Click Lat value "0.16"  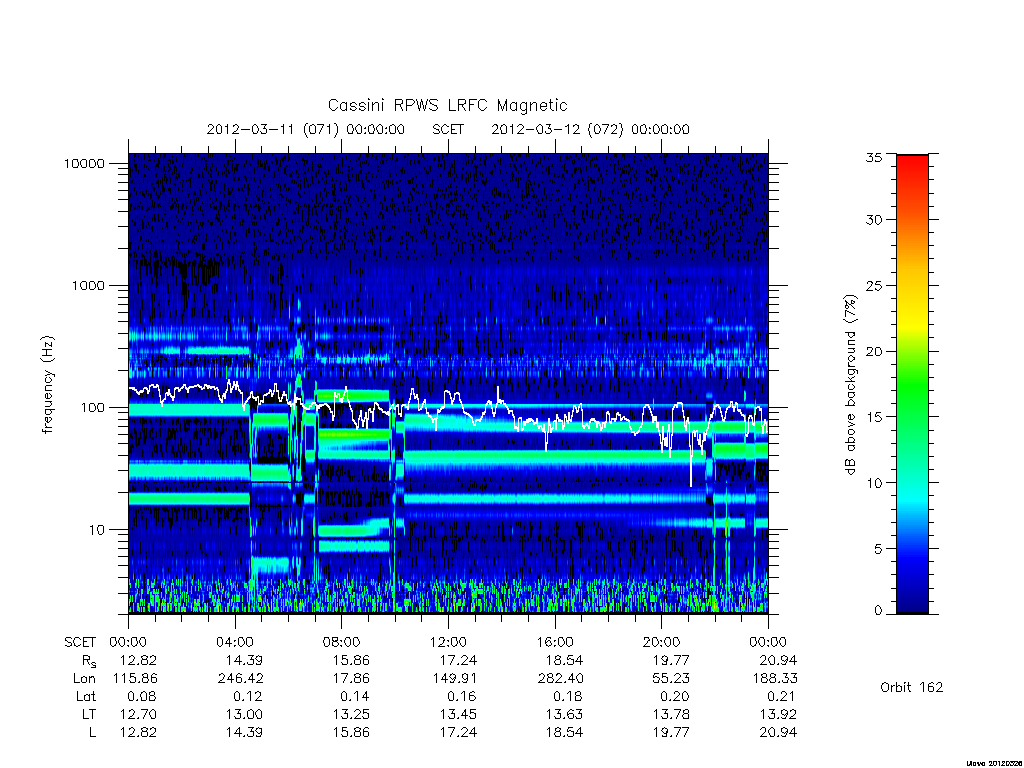pyautogui.click(x=461, y=696)
